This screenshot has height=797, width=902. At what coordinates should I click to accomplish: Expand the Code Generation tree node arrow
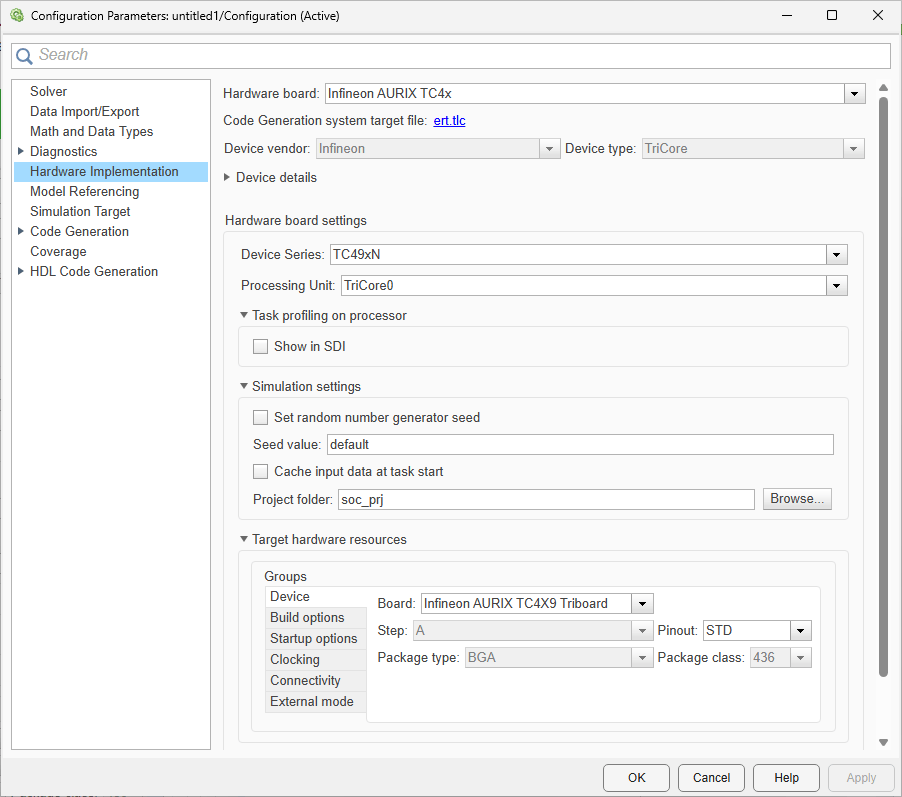pyautogui.click(x=21, y=231)
